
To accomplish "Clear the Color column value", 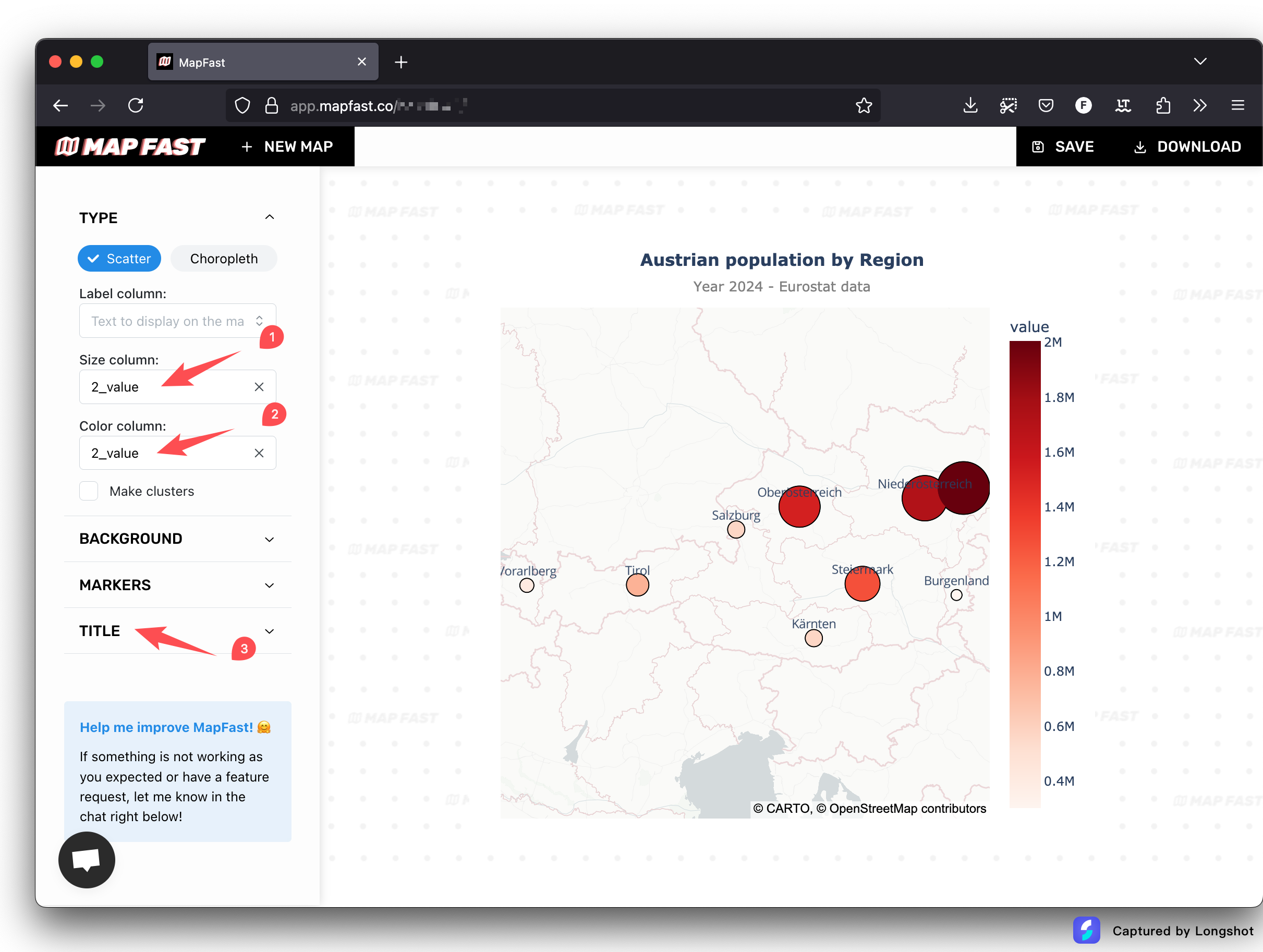I will click(259, 453).
